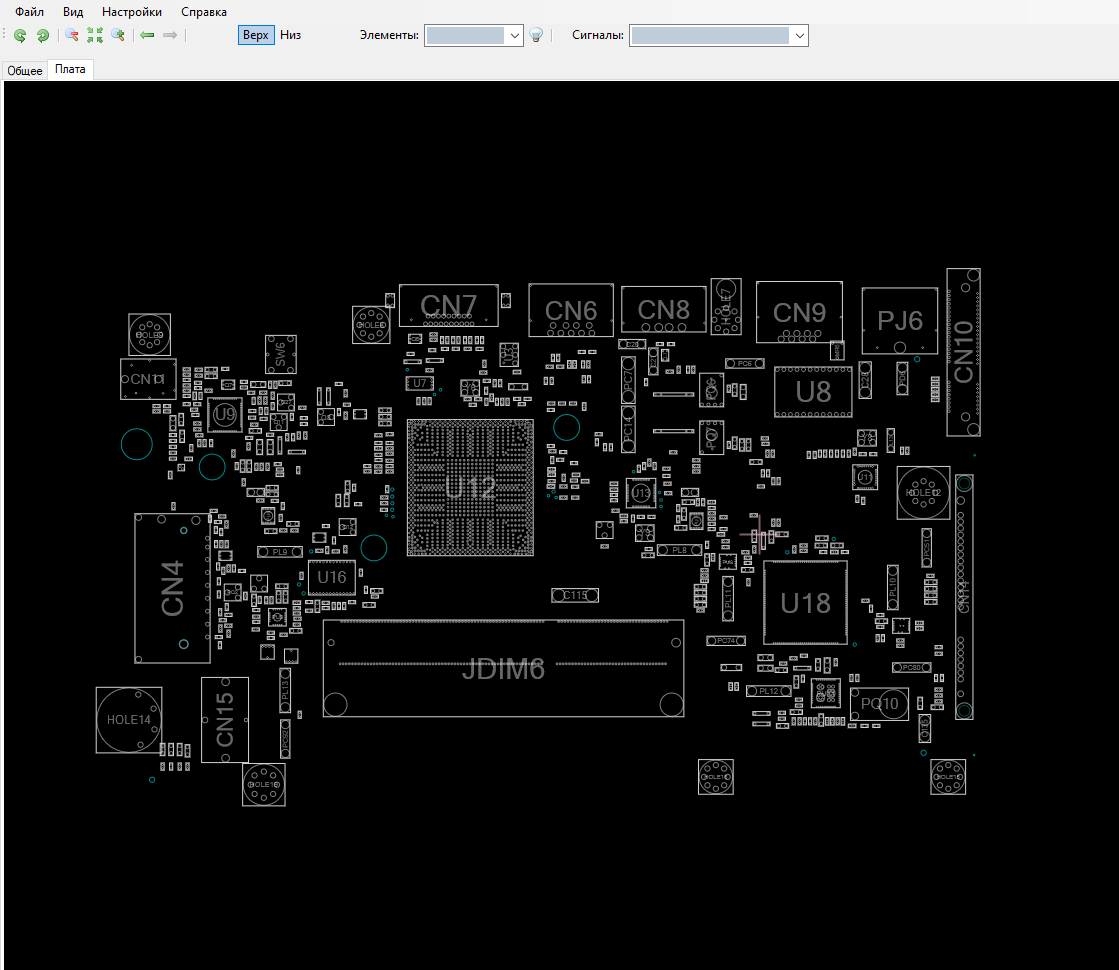Open the Сигналы dropdown list

(799, 36)
